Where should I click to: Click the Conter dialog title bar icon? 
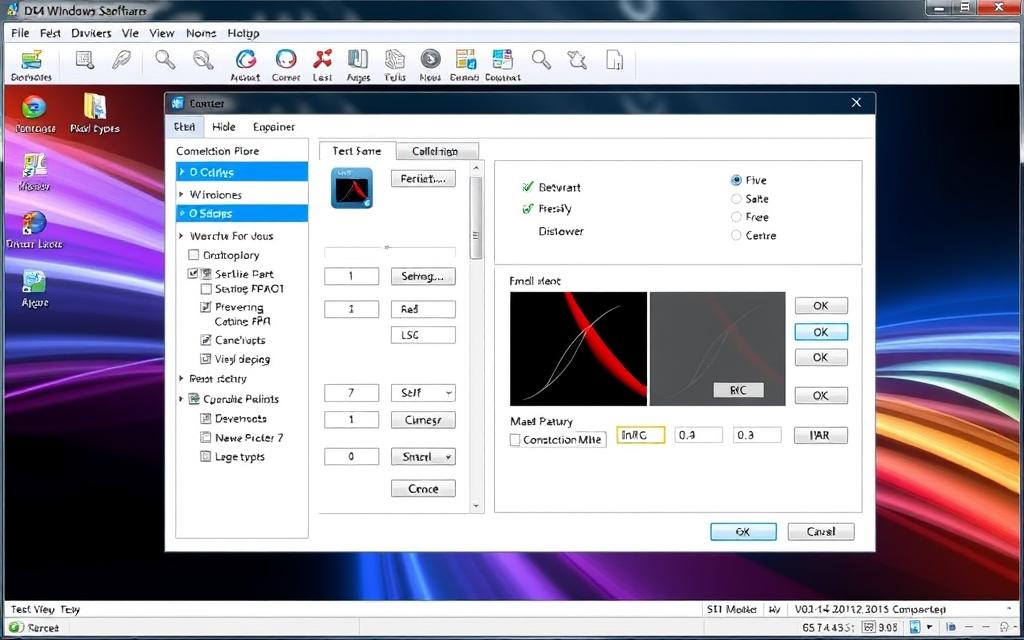click(177, 103)
